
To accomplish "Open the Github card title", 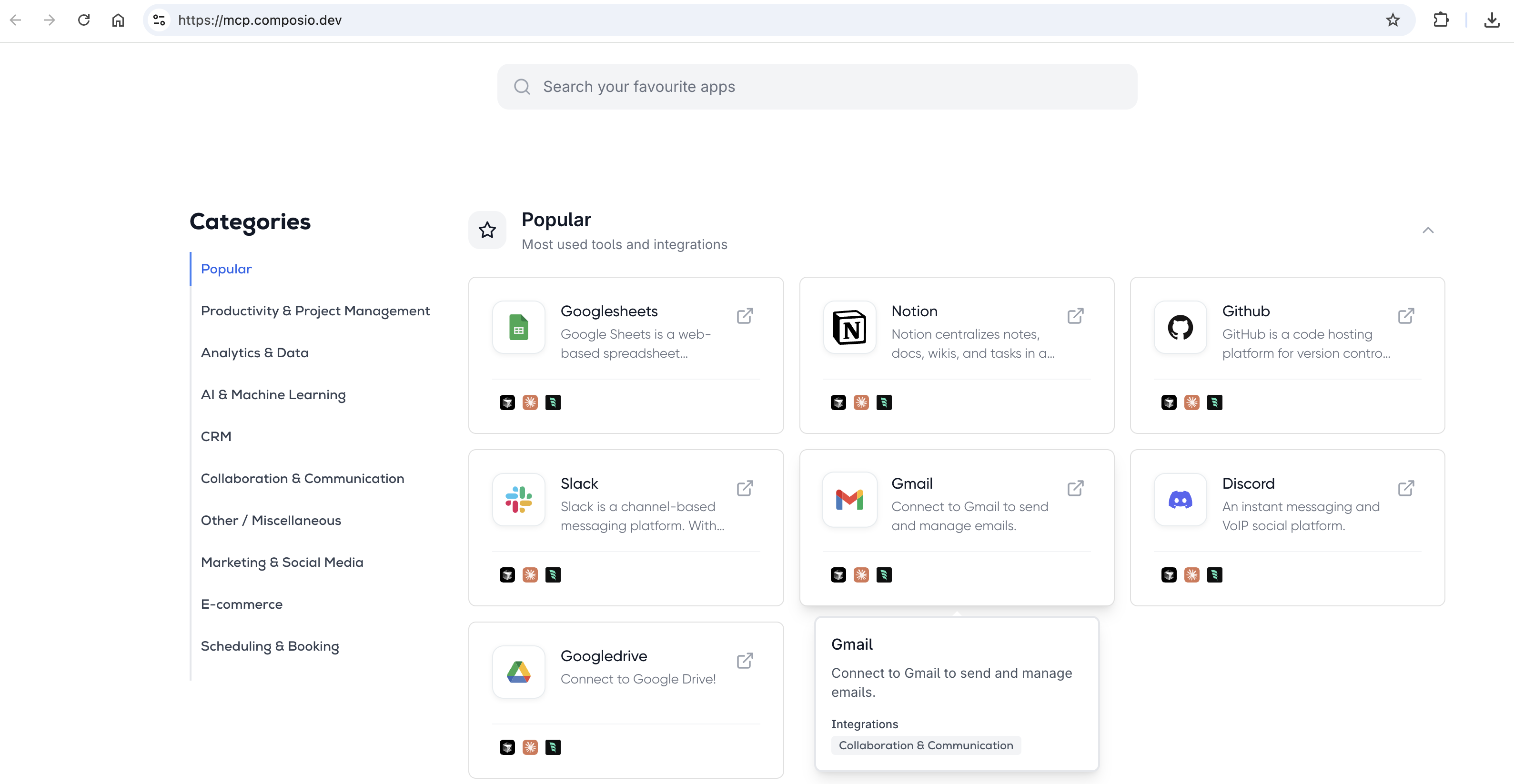I will (x=1246, y=311).
